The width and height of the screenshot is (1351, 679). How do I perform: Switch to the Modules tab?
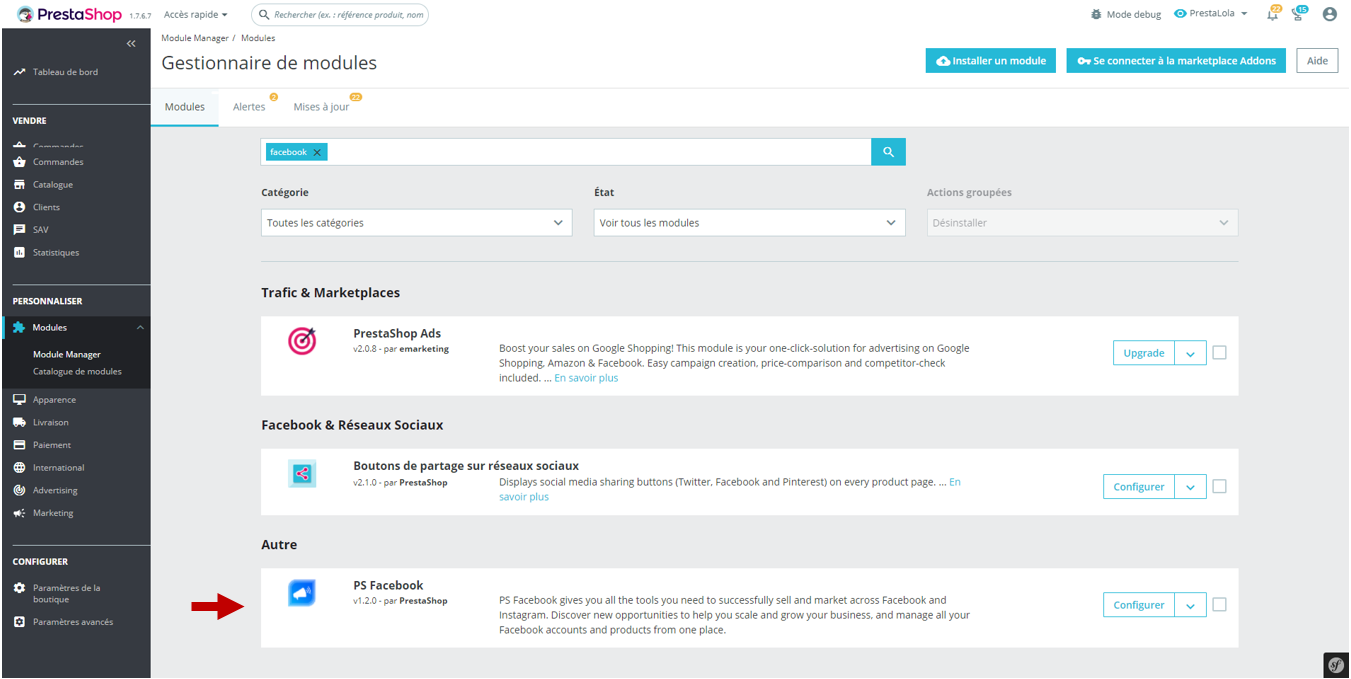coord(185,107)
